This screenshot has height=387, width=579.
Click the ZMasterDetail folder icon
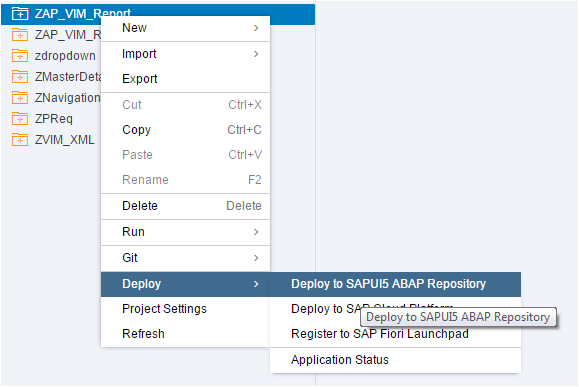[x=20, y=77]
